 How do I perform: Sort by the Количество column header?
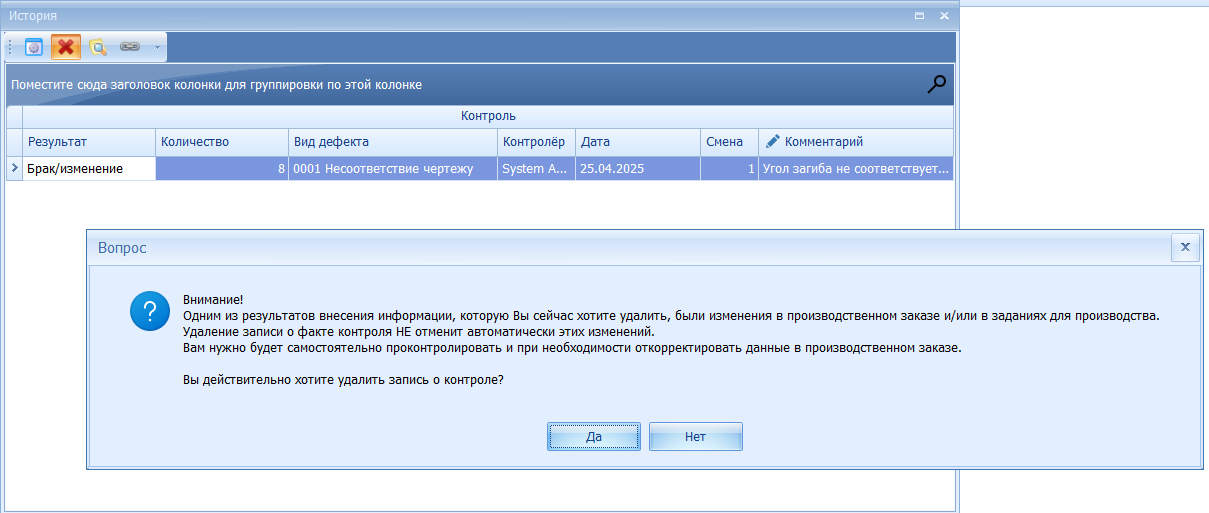(222, 142)
